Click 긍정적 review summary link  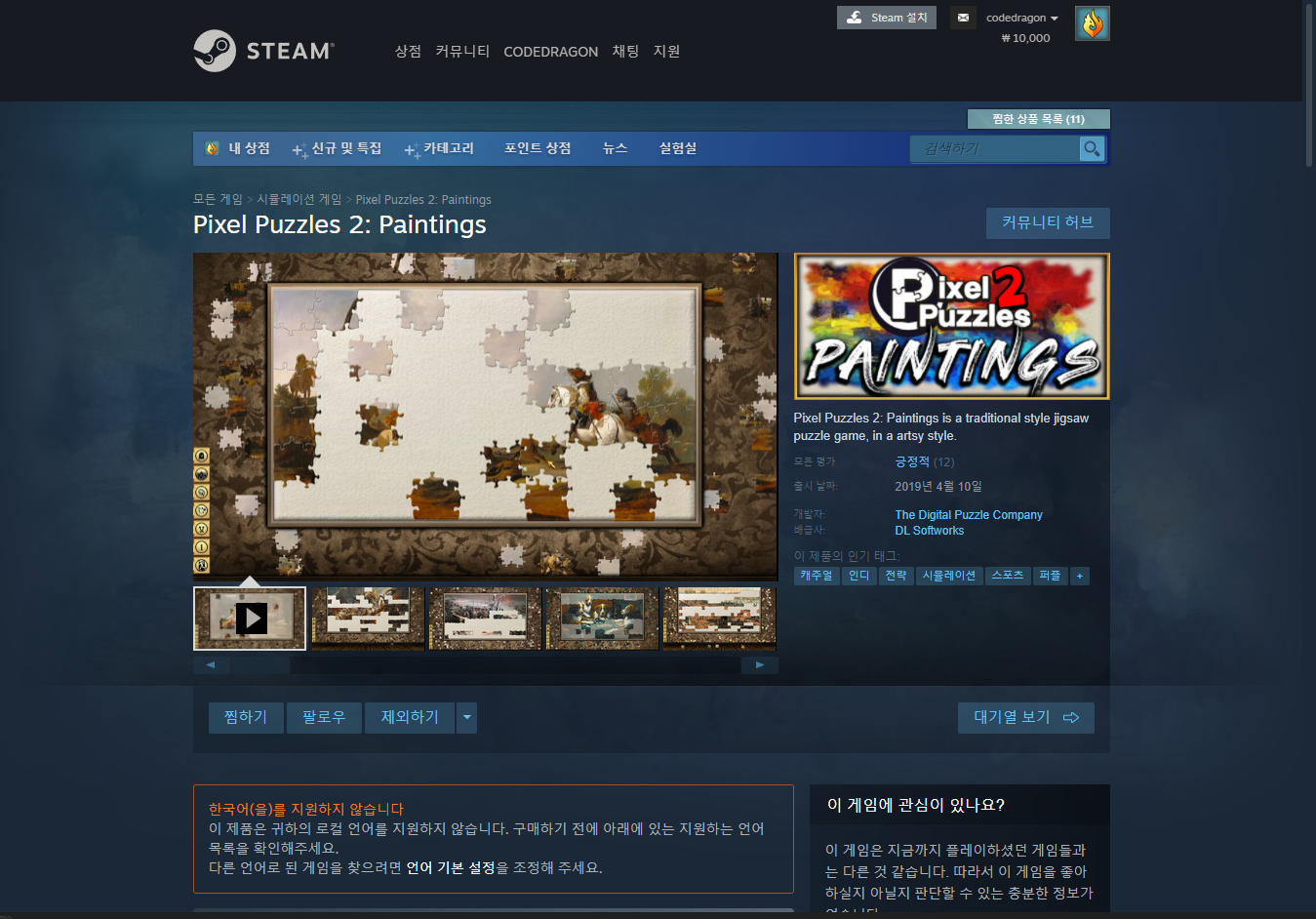coord(912,461)
